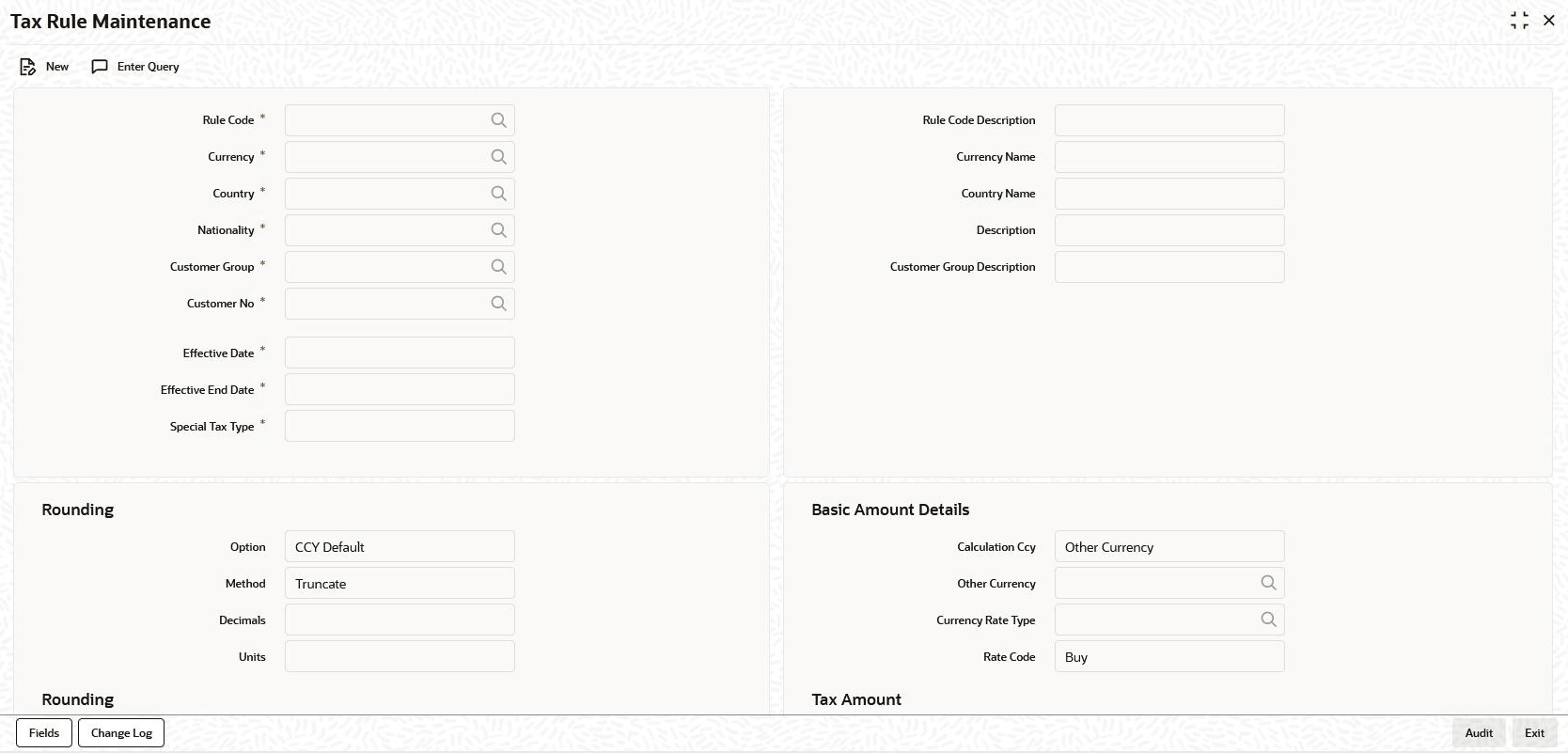The image size is (1568, 753).
Task: Close the Tax Rule Maintenance screen
Action: 1549,21
